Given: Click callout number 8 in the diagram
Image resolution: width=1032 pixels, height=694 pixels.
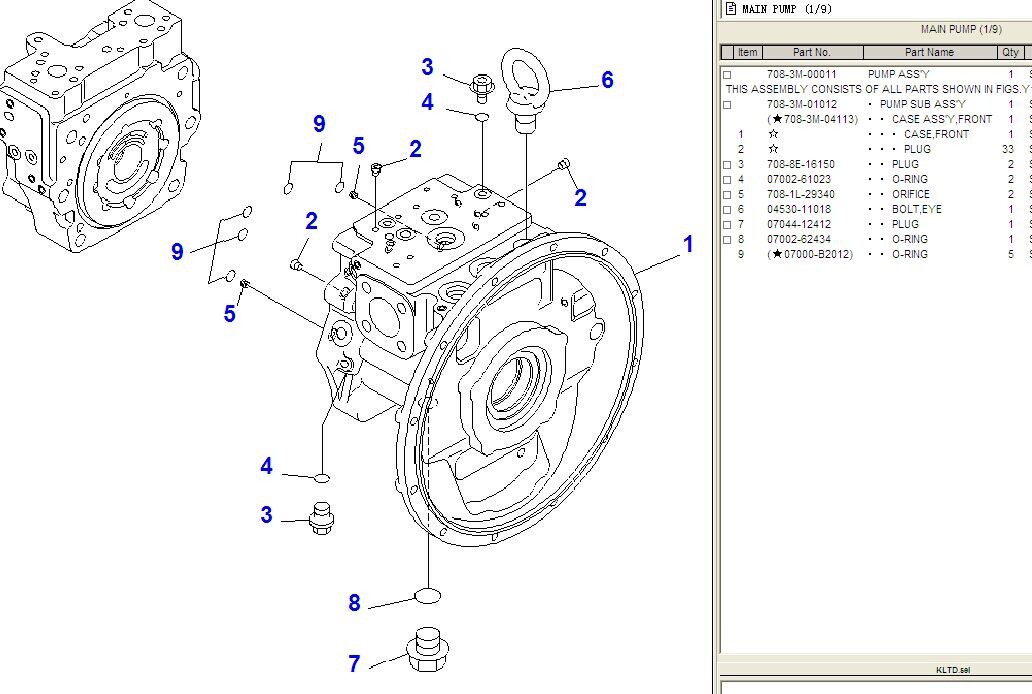Looking at the screenshot, I should (x=354, y=603).
